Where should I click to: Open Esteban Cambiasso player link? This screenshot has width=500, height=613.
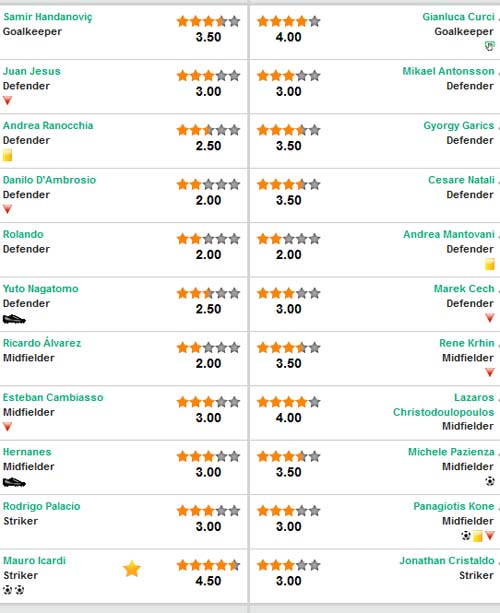[53, 397]
